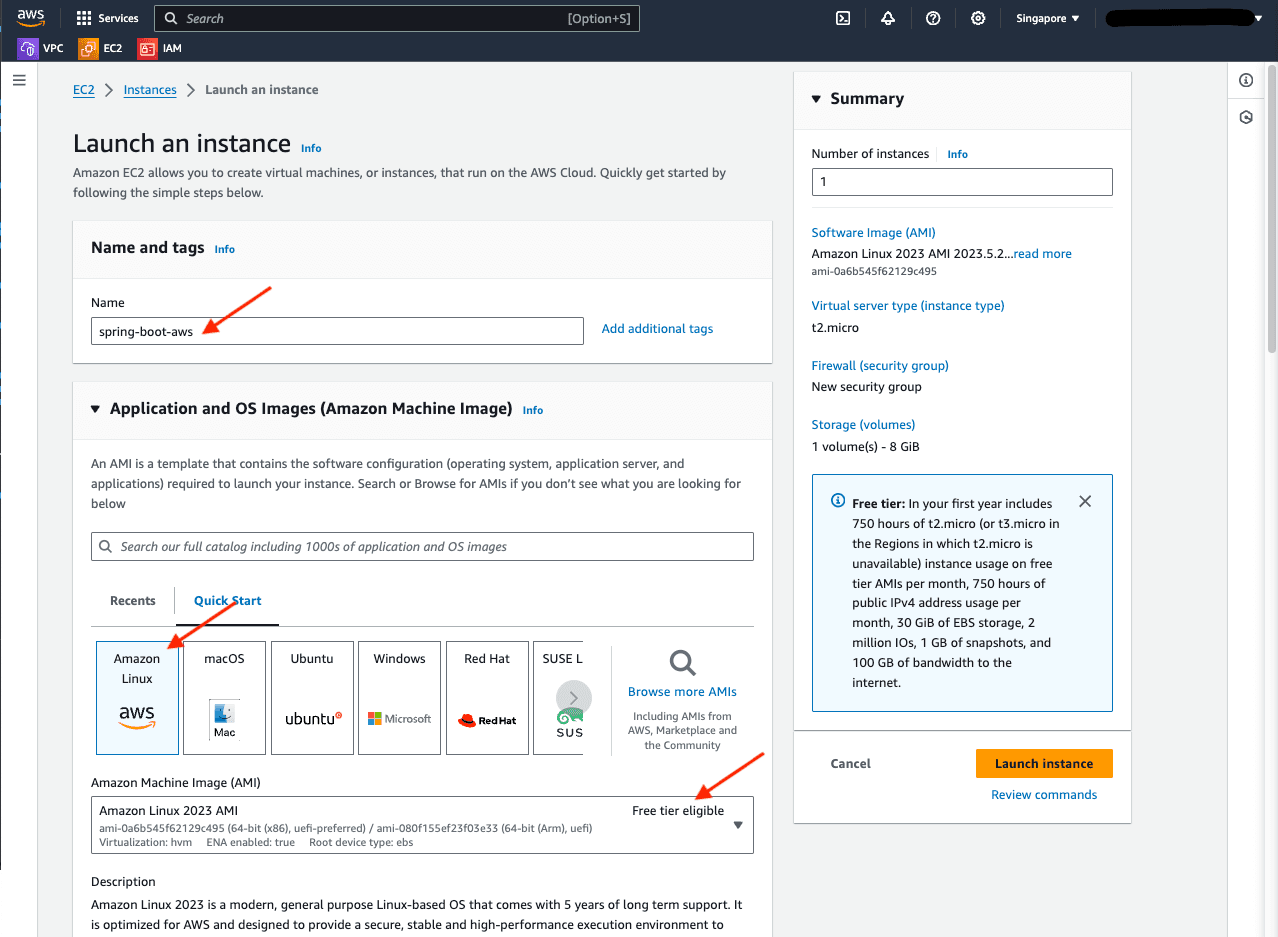
Task: Dismiss the Free tier info box
Action: coord(1085,501)
